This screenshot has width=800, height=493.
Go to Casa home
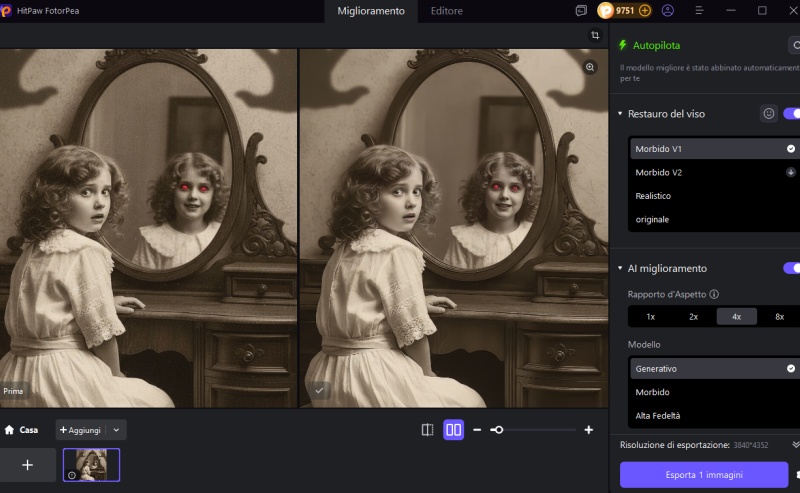pyautogui.click(x=21, y=430)
